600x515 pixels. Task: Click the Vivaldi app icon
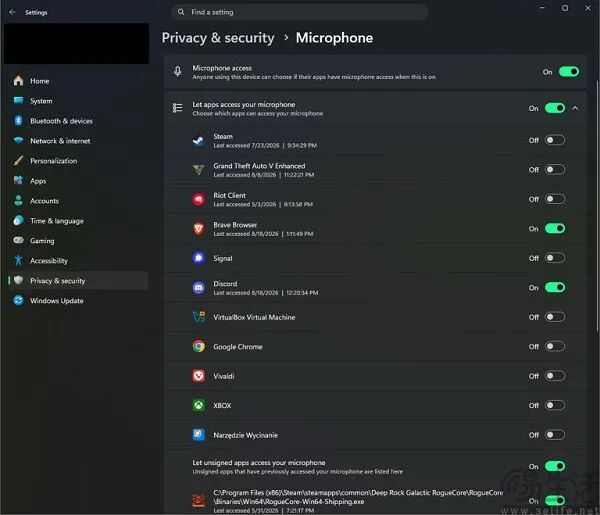pyautogui.click(x=199, y=376)
